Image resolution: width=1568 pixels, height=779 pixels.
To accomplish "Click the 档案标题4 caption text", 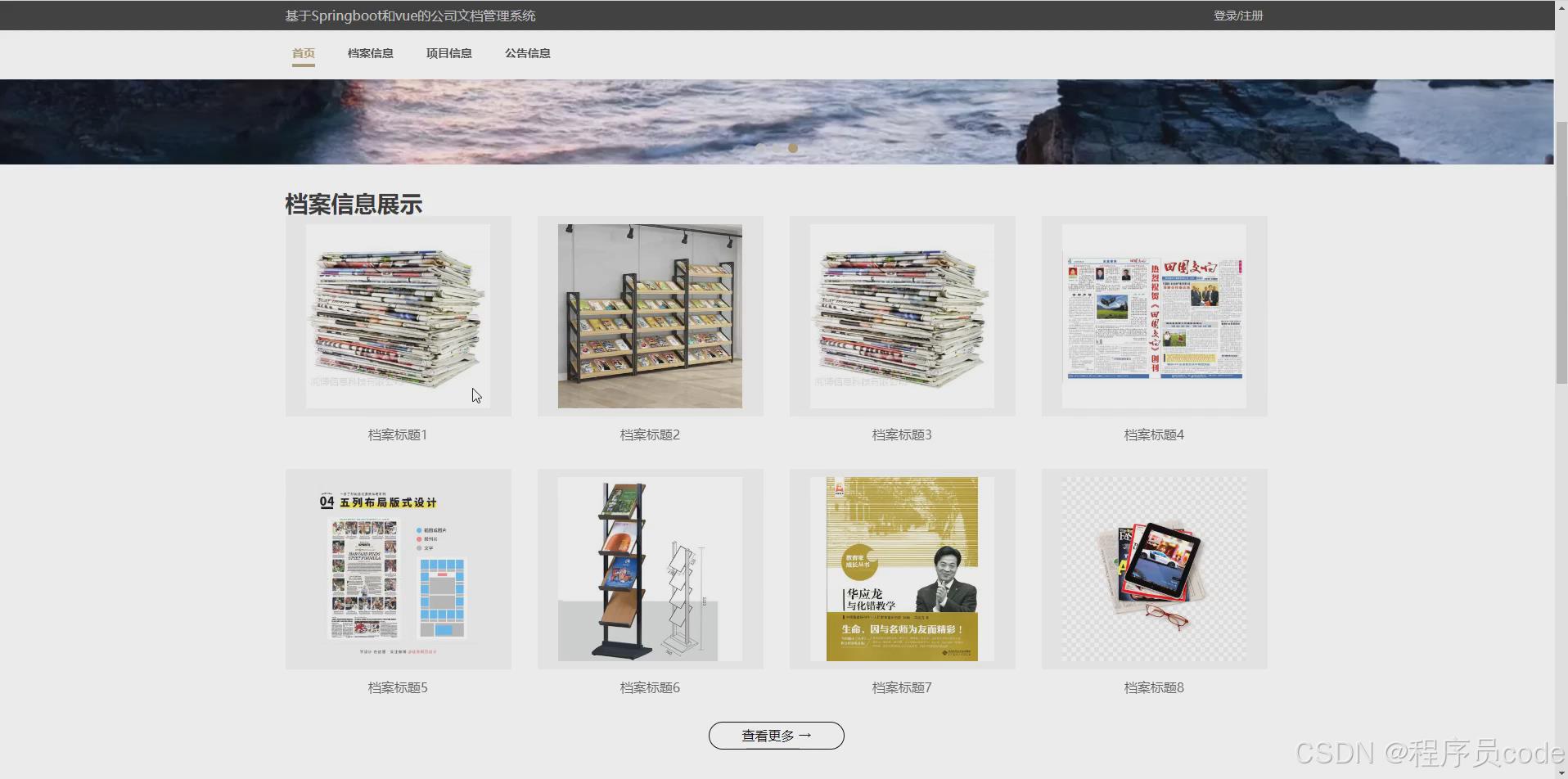I will point(1154,435).
